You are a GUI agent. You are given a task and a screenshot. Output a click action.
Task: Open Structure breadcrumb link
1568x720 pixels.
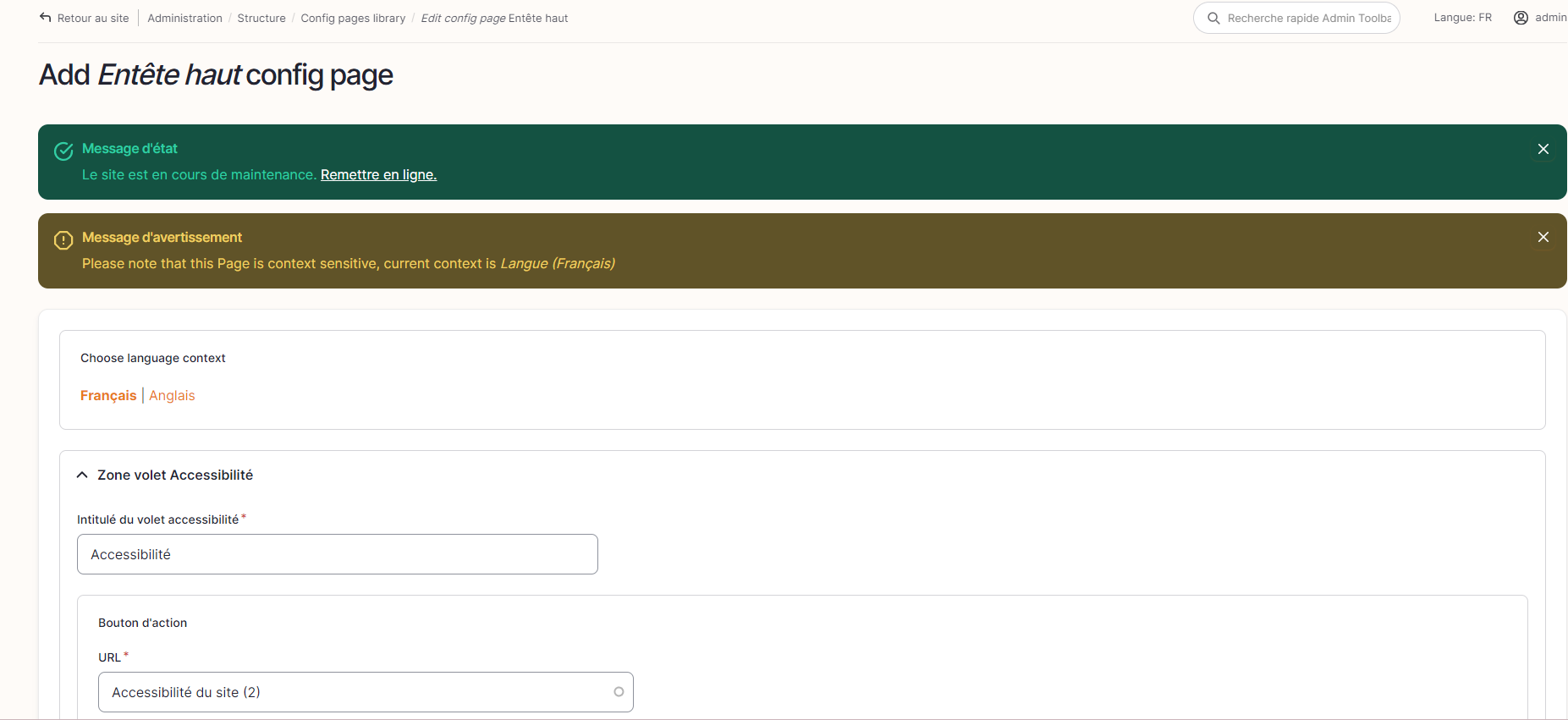pyautogui.click(x=261, y=18)
